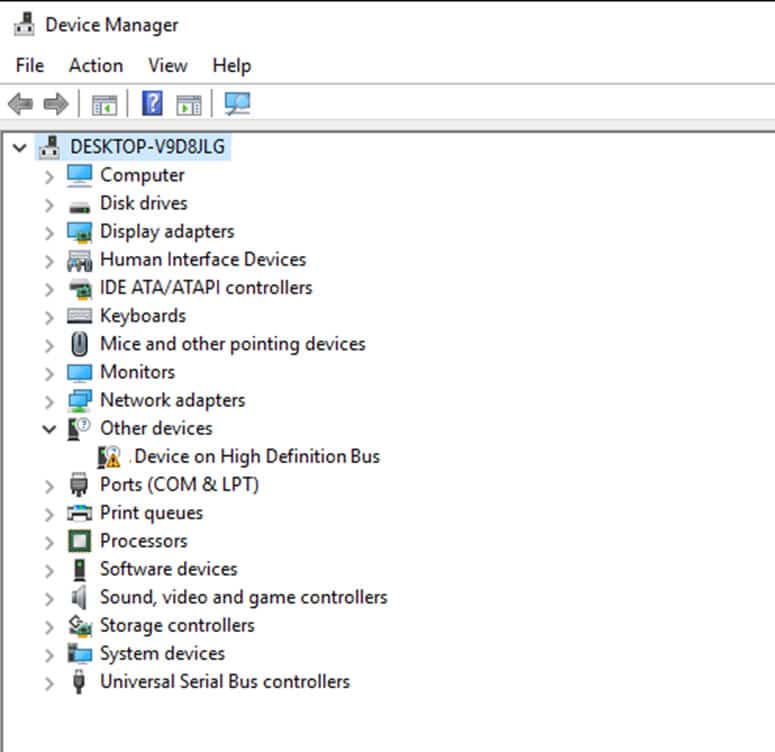Expand the Disk drives category
This screenshot has height=752, width=775.
[x=49, y=204]
